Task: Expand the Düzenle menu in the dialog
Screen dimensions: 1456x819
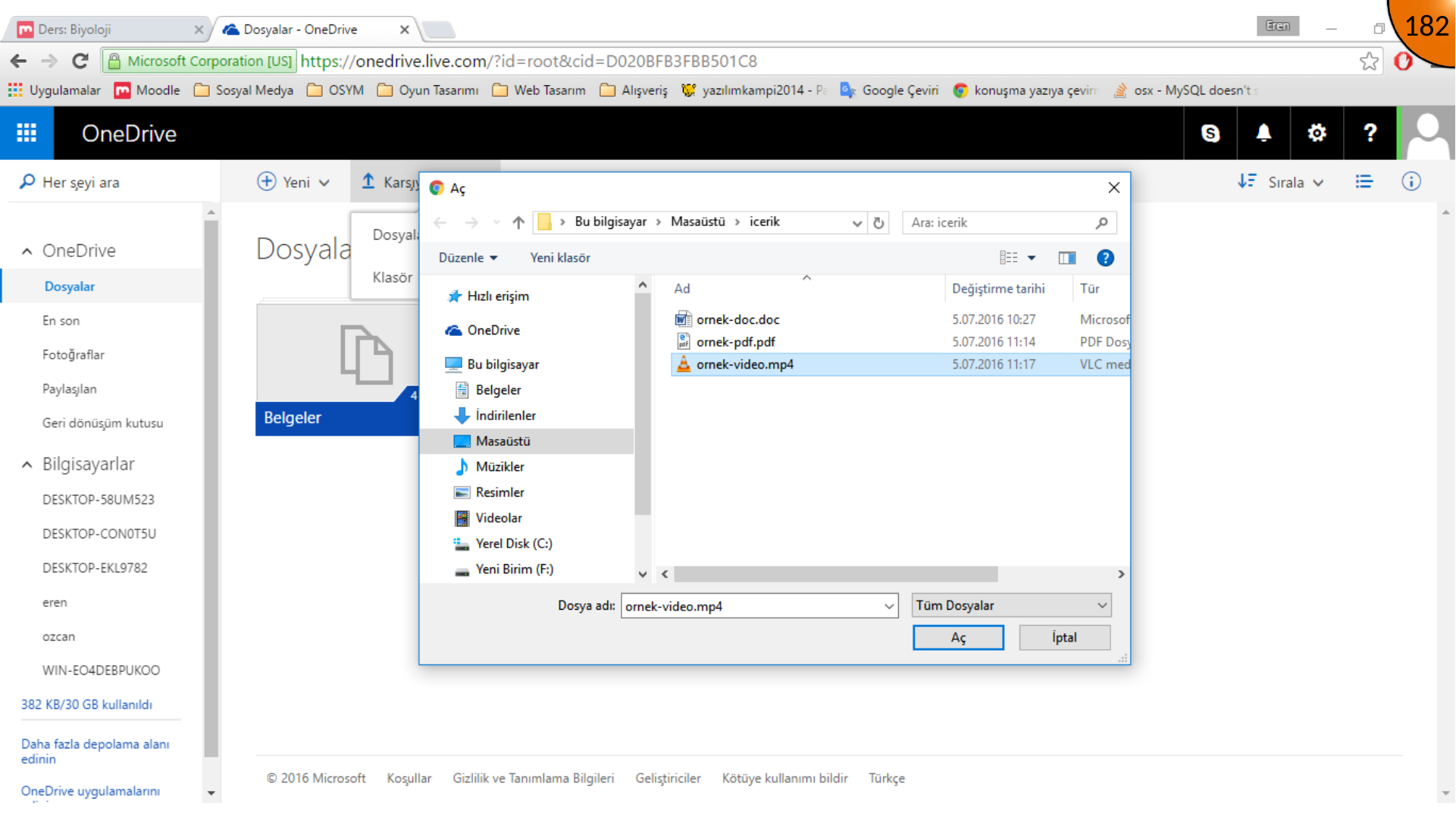Action: click(468, 258)
